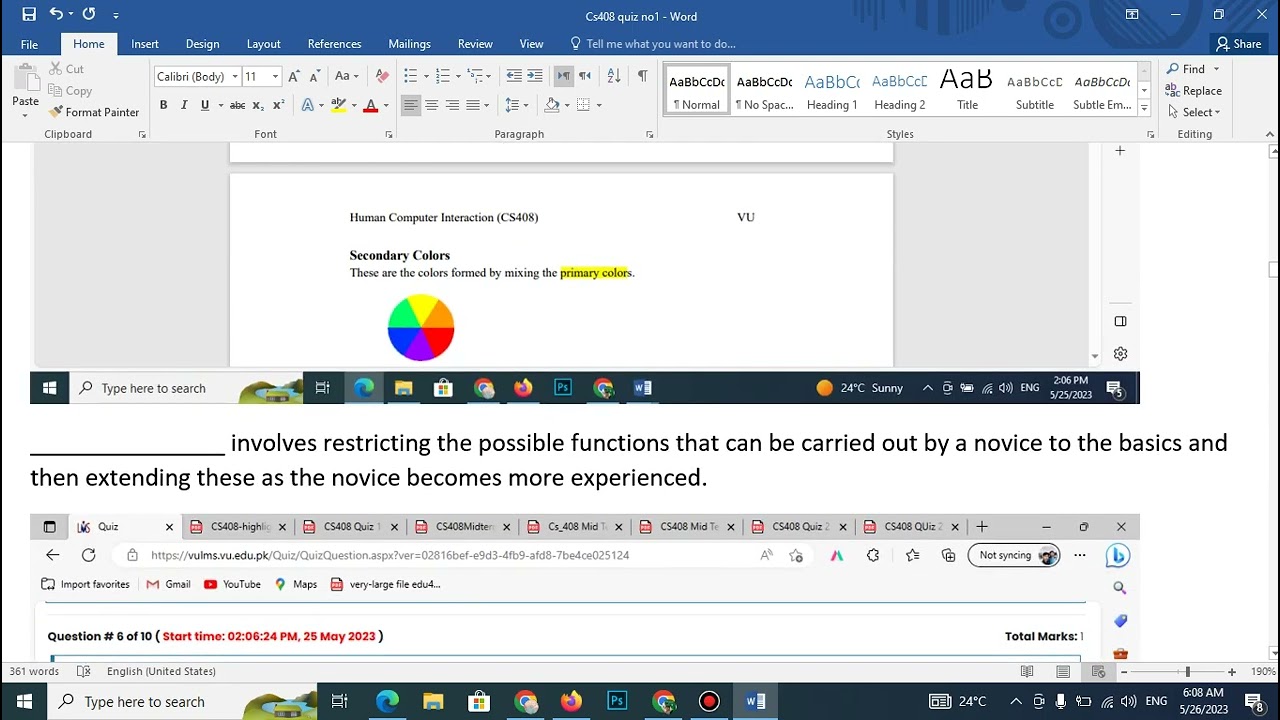The image size is (1280, 720).
Task: Increase paragraph indent
Action: (x=535, y=76)
